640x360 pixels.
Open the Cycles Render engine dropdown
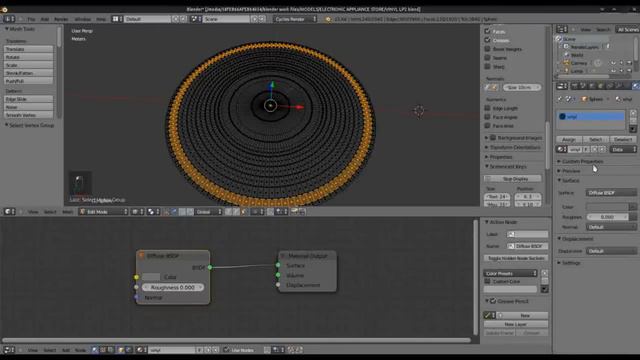(295, 19)
